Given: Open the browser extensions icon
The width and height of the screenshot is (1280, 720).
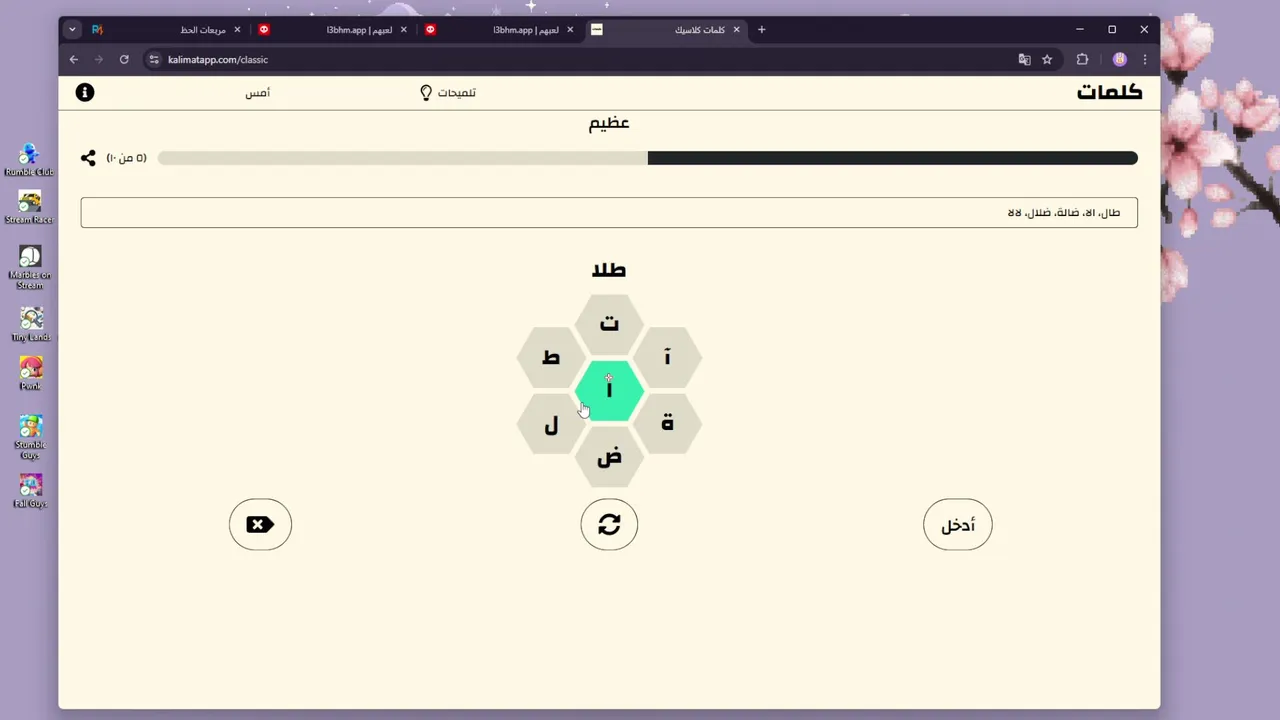Looking at the screenshot, I should [1082, 59].
